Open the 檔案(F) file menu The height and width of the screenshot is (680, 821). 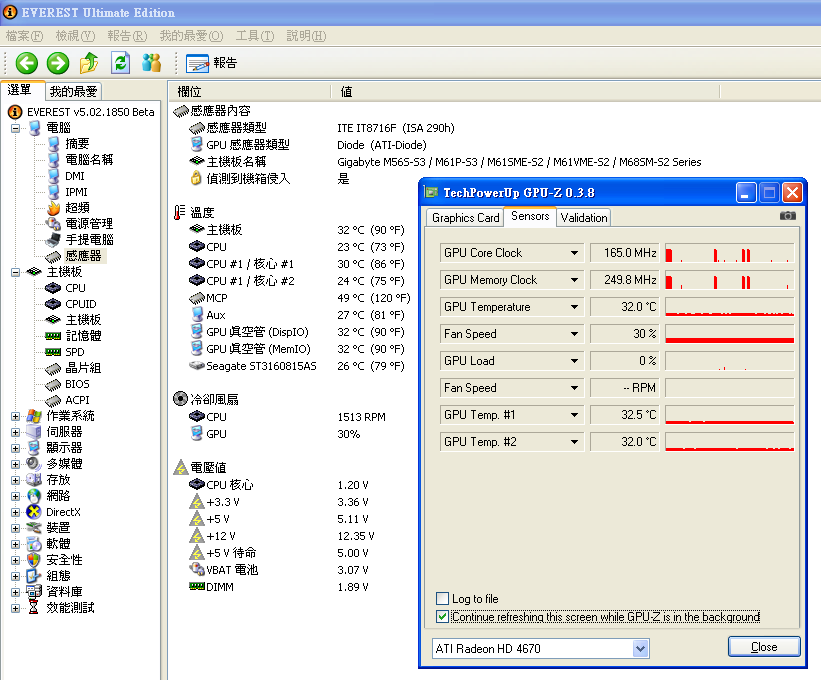(x=24, y=36)
